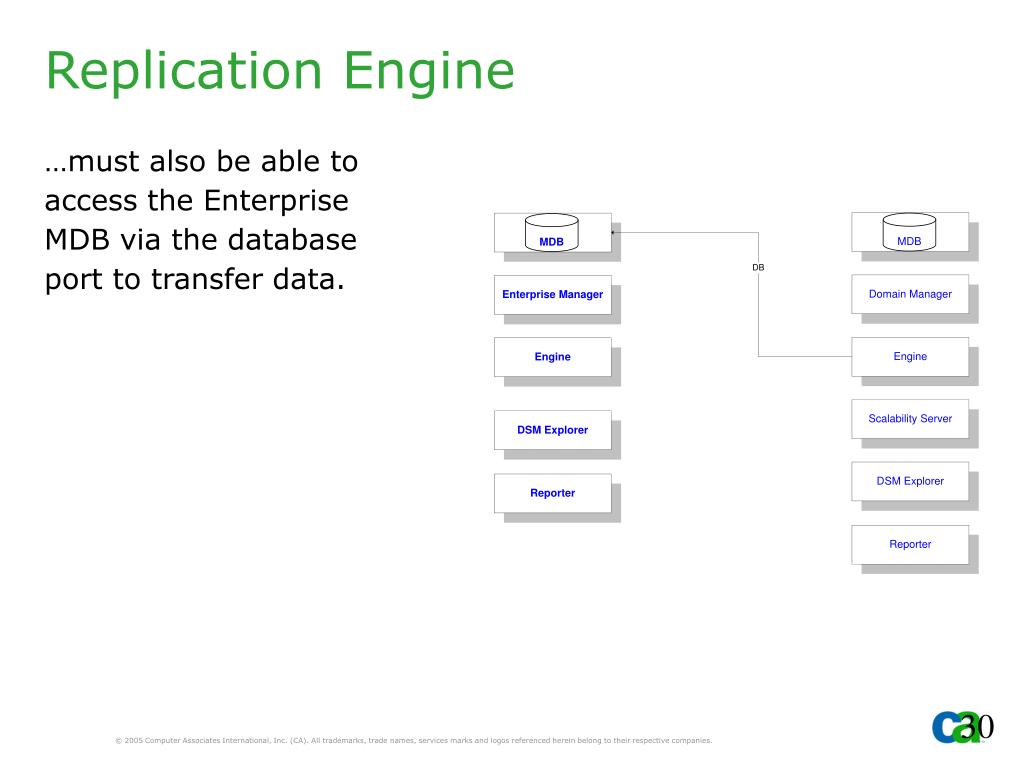Click the "Replication Engine" slide title
The image size is (1024, 768).
coord(280,71)
